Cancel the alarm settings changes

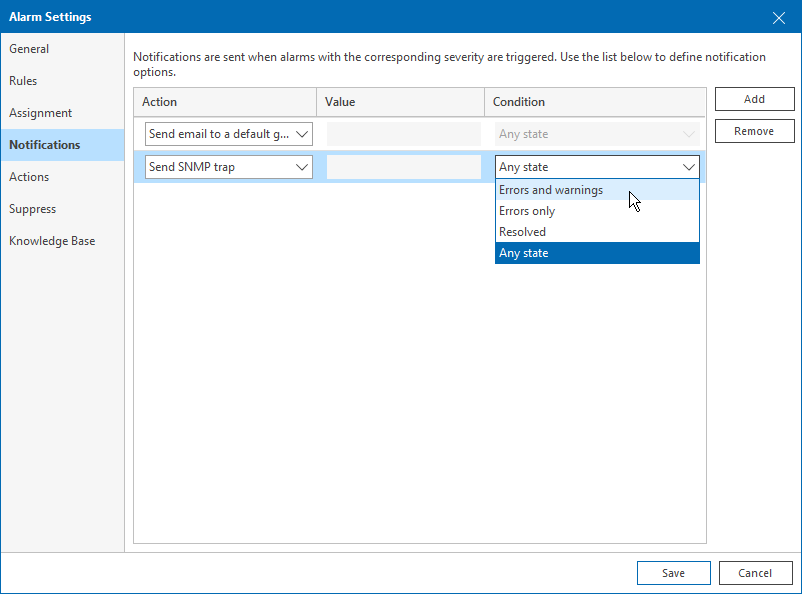[x=755, y=573]
